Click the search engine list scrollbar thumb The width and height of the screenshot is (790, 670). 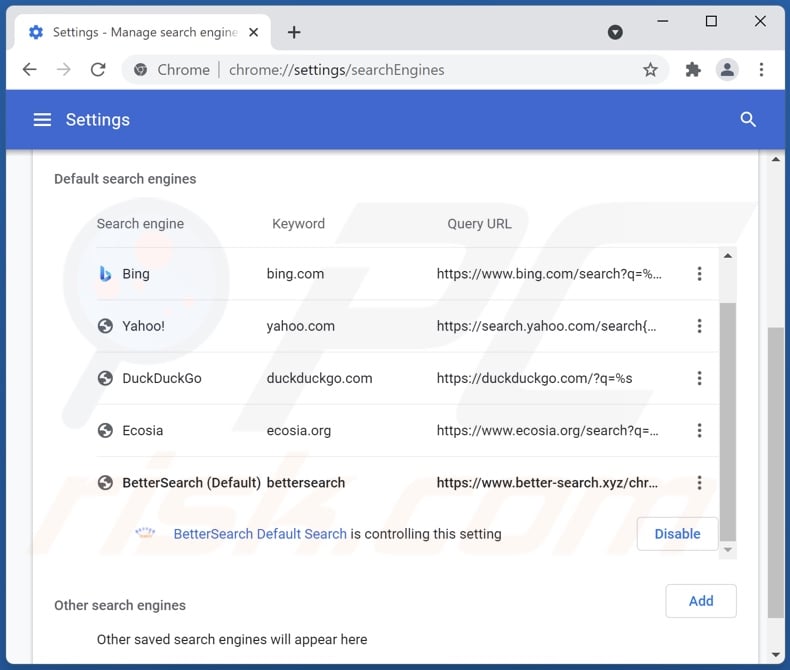pos(728,422)
